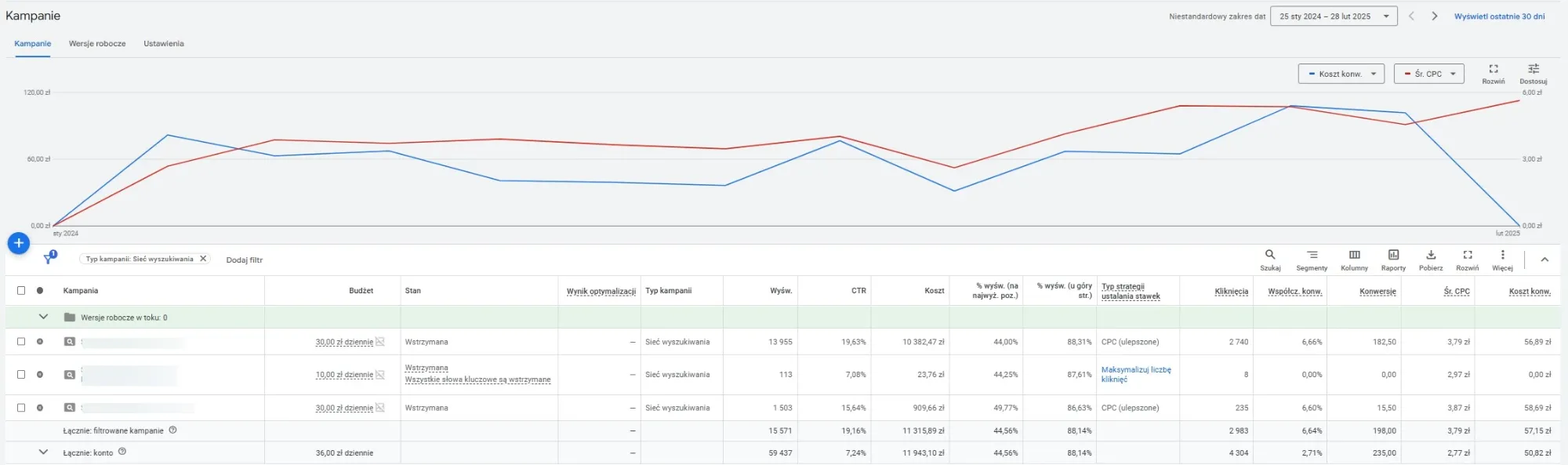Sort by Współcz. konw. column header
1568x465 pixels.
(x=1295, y=291)
